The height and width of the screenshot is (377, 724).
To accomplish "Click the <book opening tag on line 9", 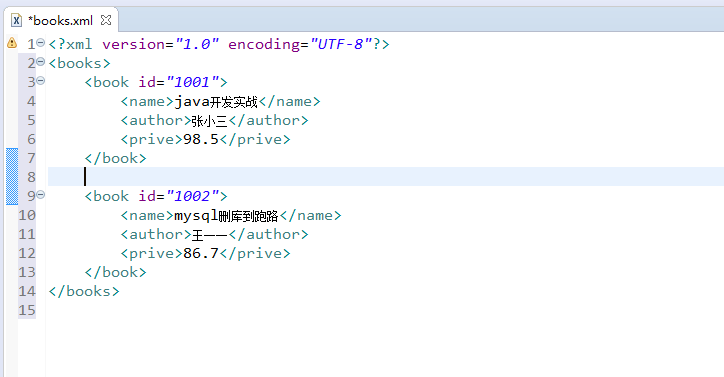I will pos(107,196).
